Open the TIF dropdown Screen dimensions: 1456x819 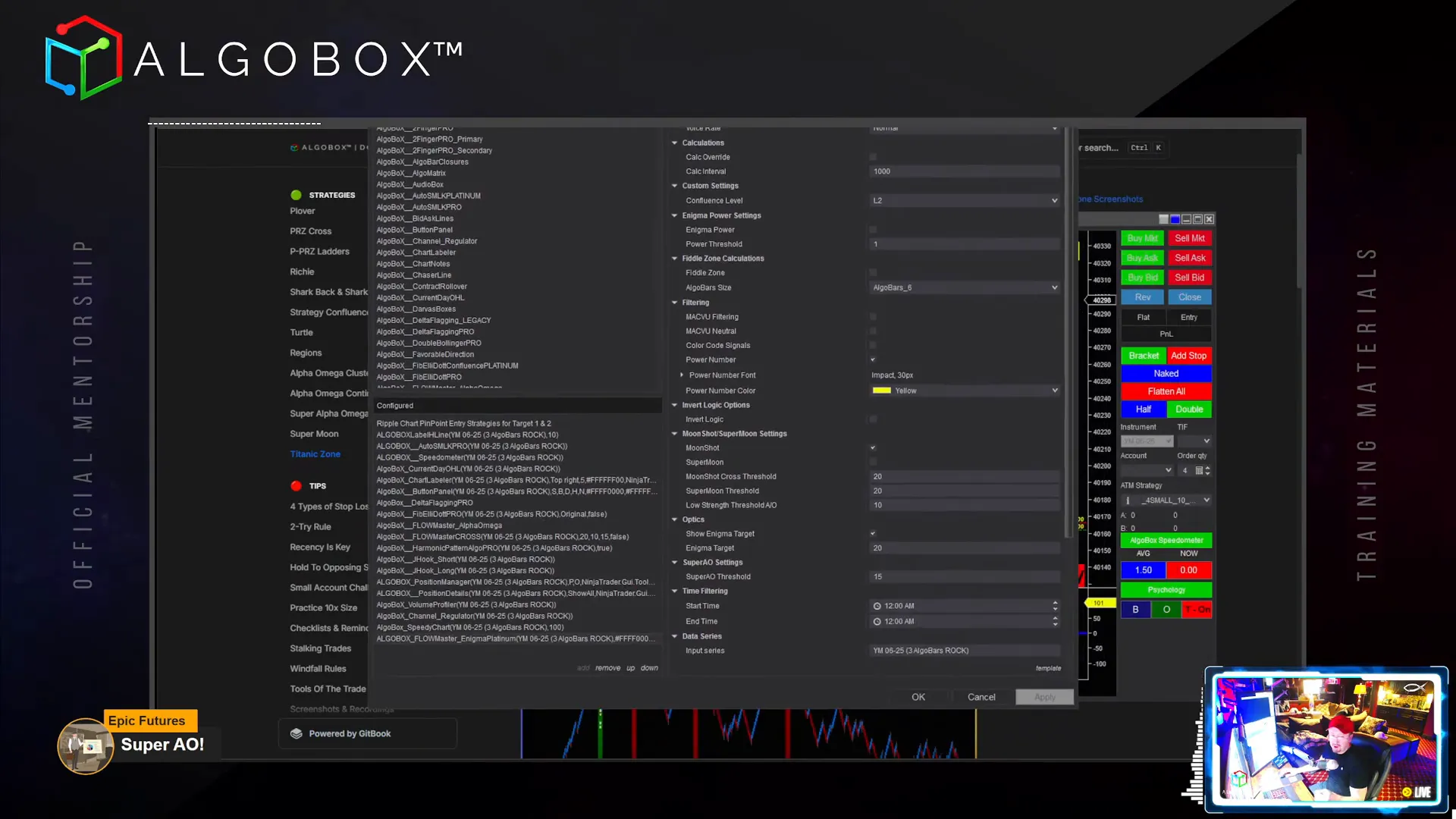coord(1194,441)
